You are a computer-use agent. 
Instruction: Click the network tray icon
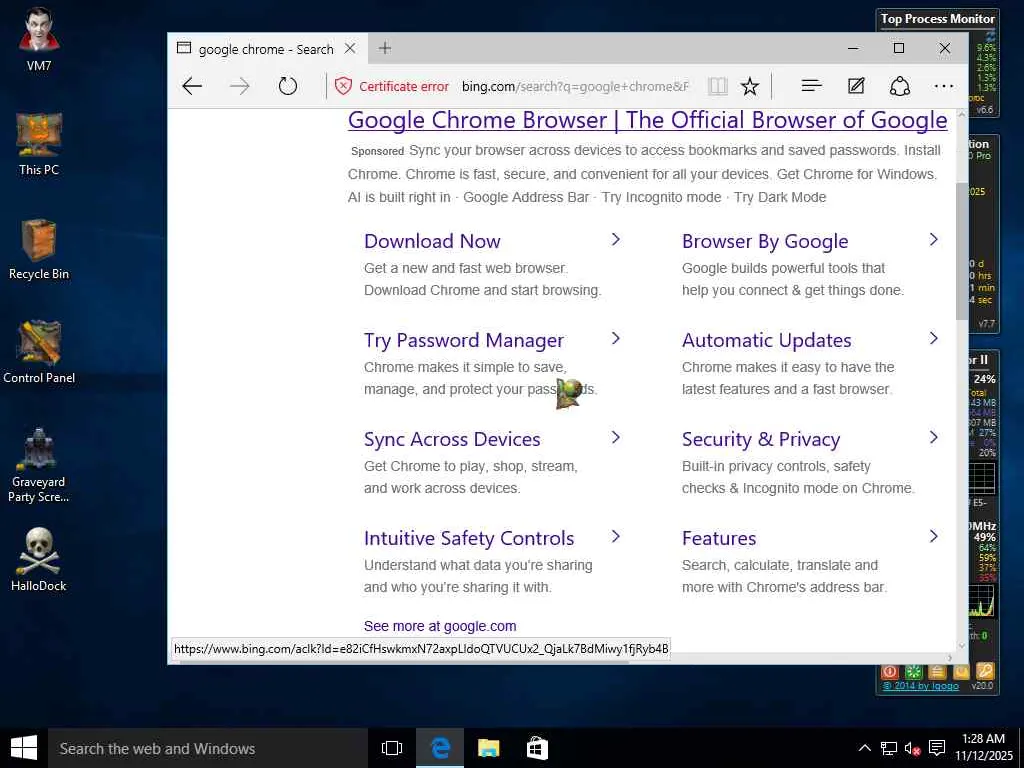click(888, 748)
